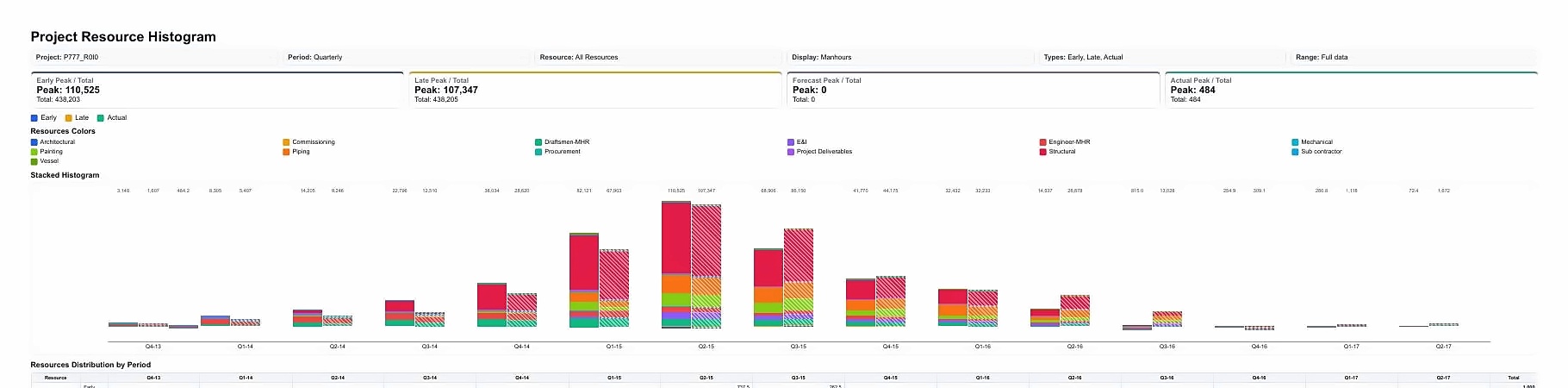
Task: Click the Resources Colors heading
Action: pos(63,131)
